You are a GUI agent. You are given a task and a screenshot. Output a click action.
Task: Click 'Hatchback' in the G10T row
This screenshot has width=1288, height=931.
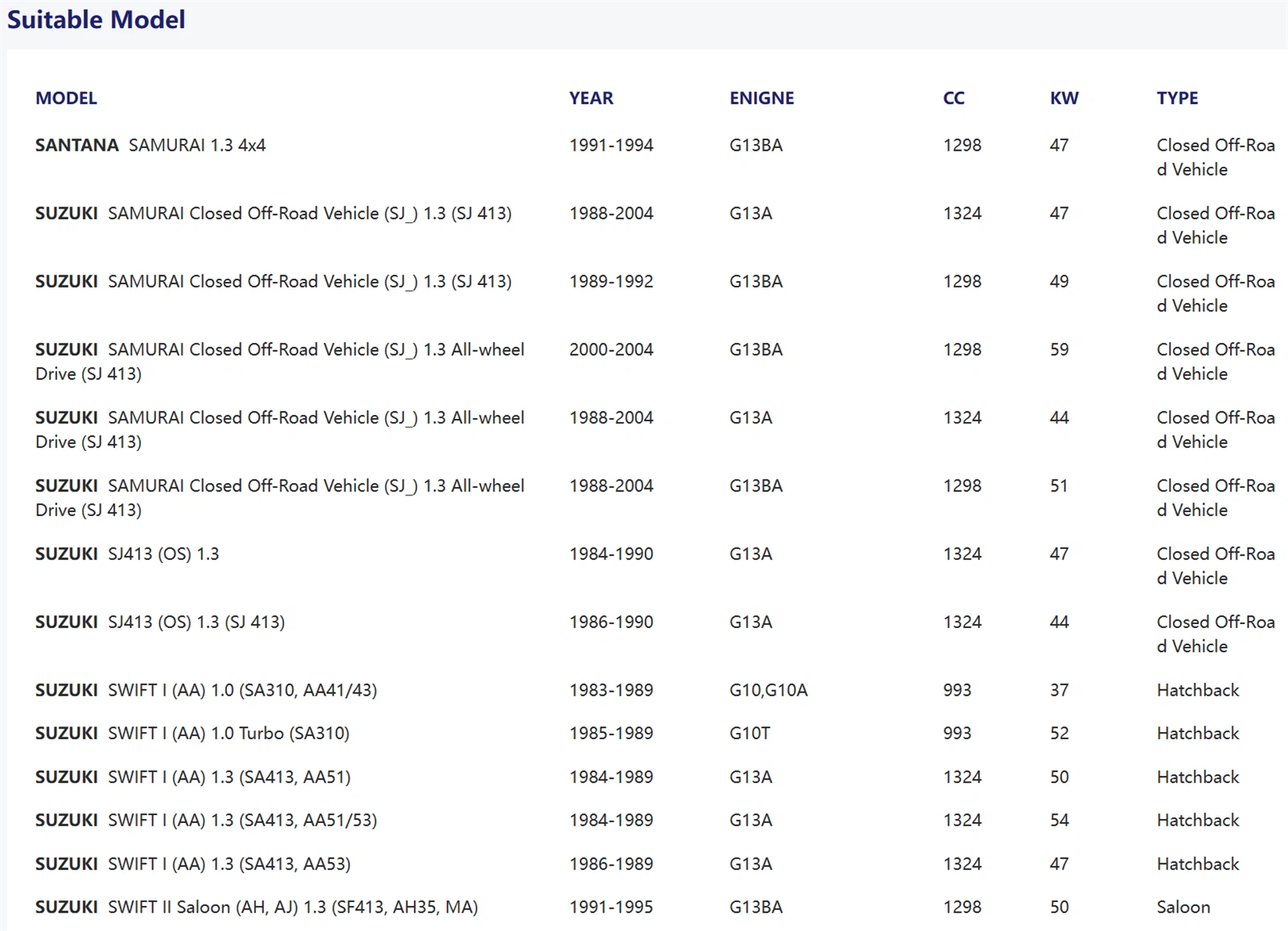click(x=1198, y=733)
